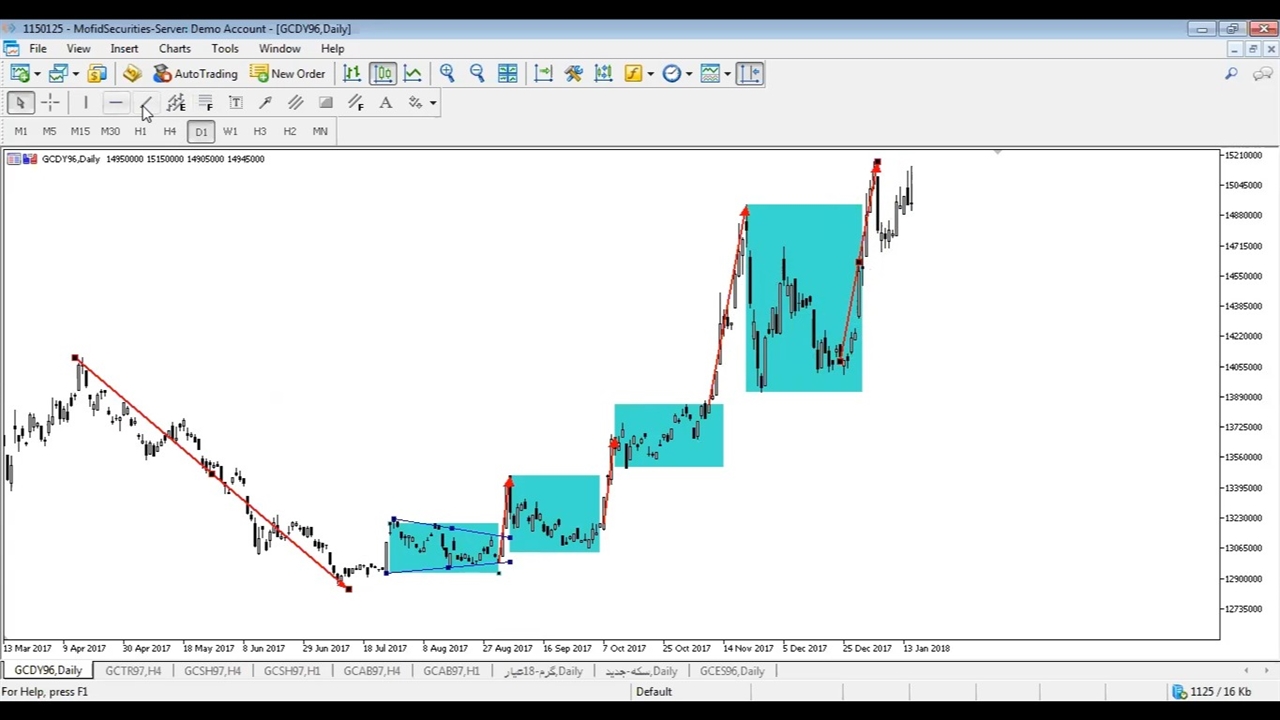The height and width of the screenshot is (720, 1280).
Task: Toggle the Chart Shift button
Action: point(543,73)
